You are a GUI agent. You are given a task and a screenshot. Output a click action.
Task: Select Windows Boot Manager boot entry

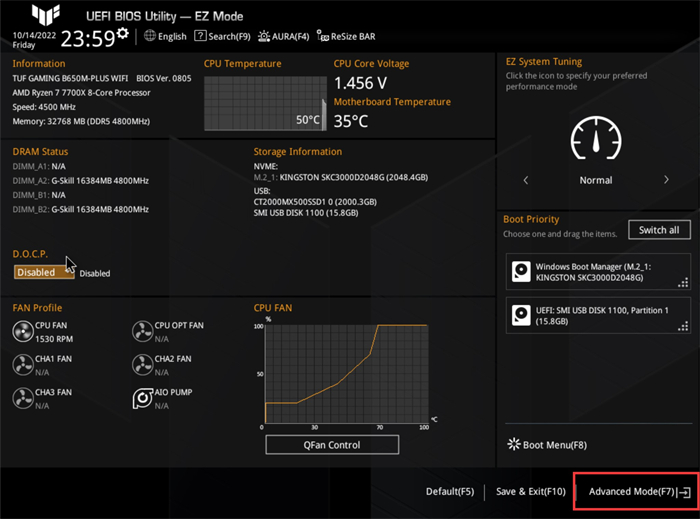pos(598,272)
